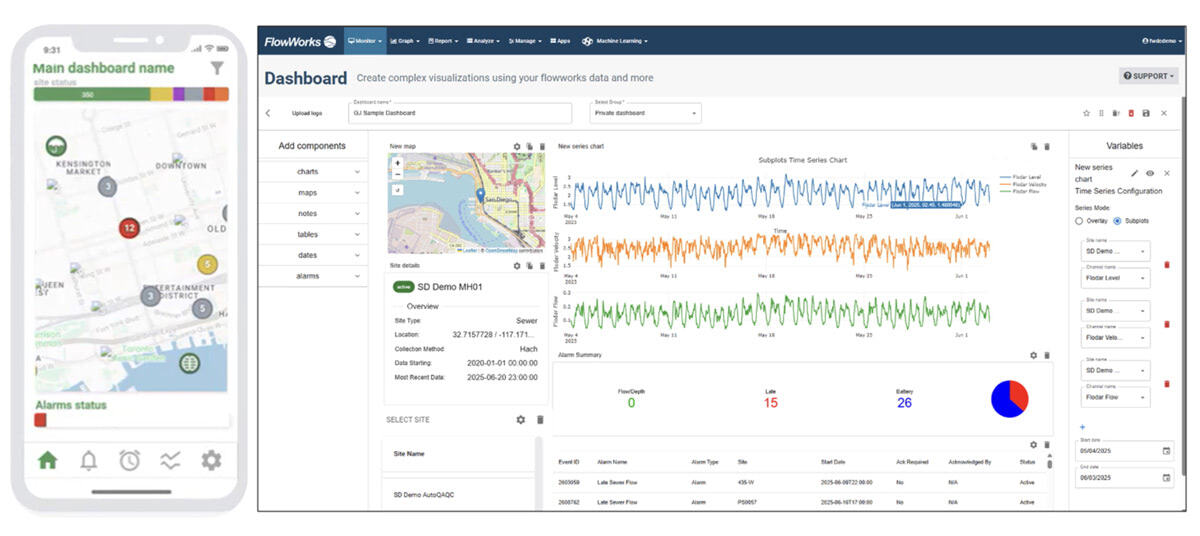Open the mobile settings gear icon
This screenshot has width=1200, height=536.
coord(210,460)
